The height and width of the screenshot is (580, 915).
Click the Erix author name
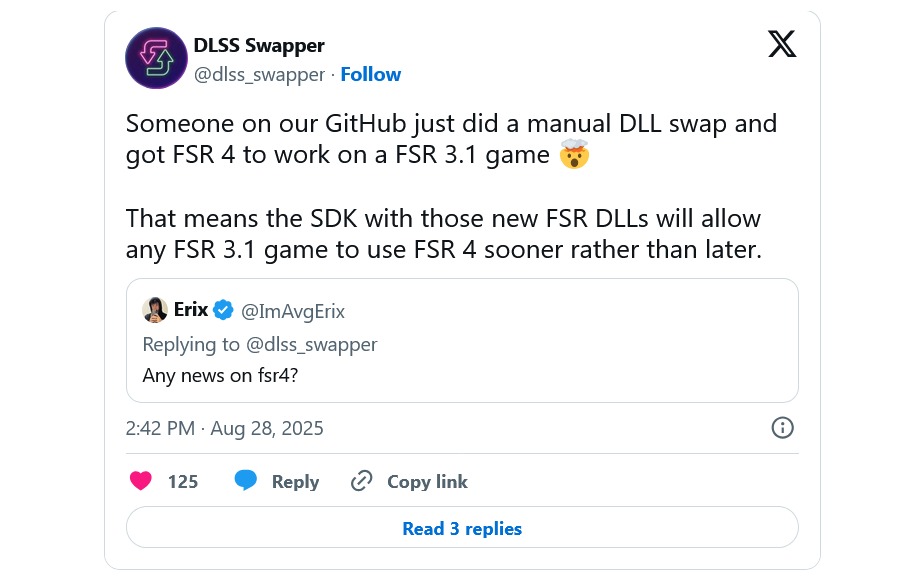pos(191,310)
